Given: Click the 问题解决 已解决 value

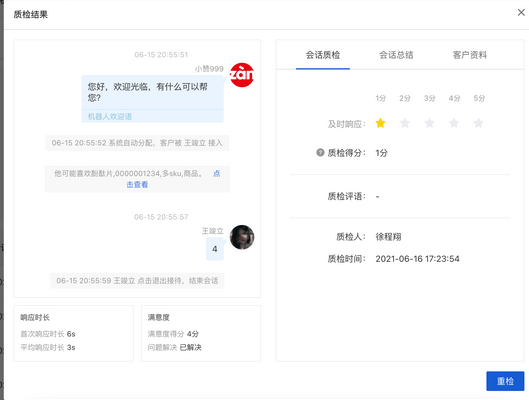Looking at the screenshot, I should click(190, 347).
